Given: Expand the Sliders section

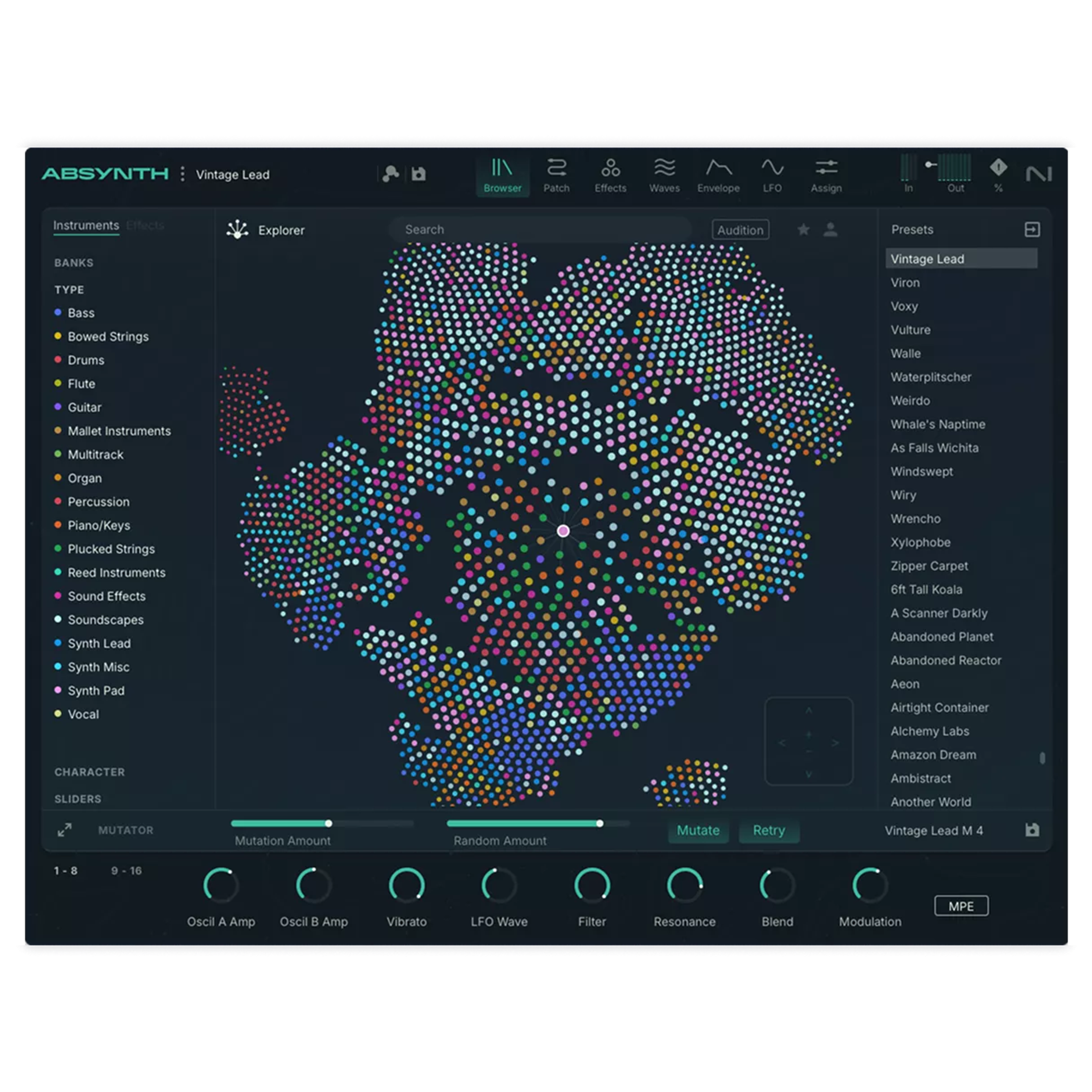Looking at the screenshot, I should coord(78,799).
